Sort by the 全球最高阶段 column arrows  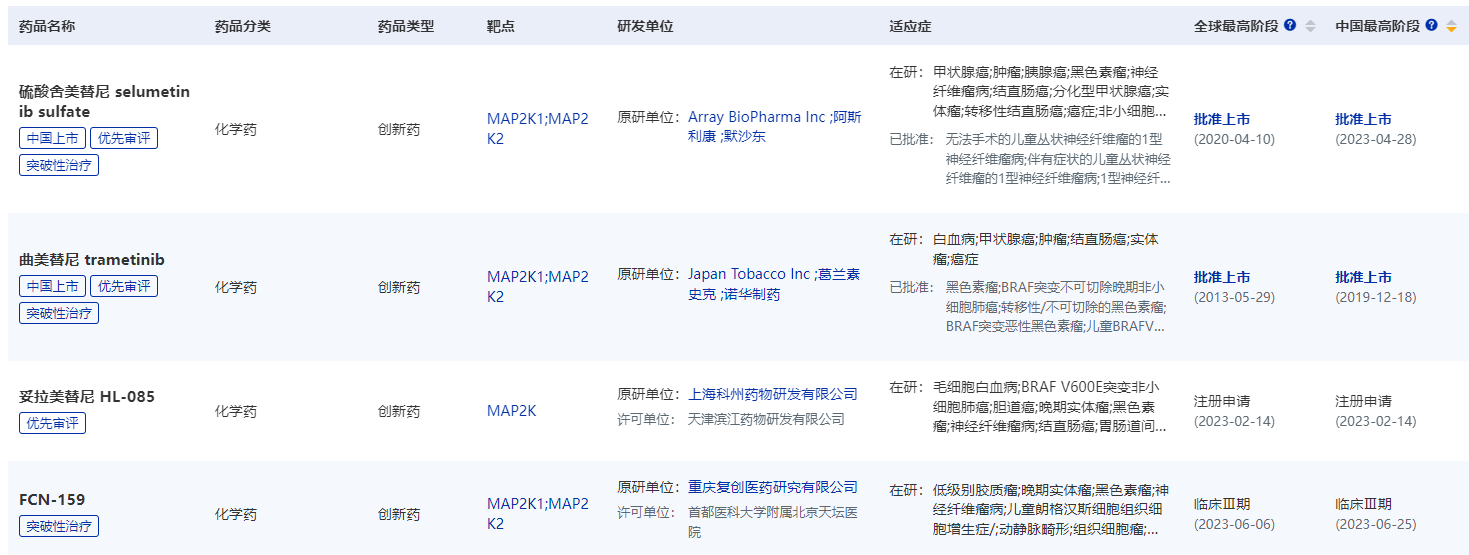1310,26
